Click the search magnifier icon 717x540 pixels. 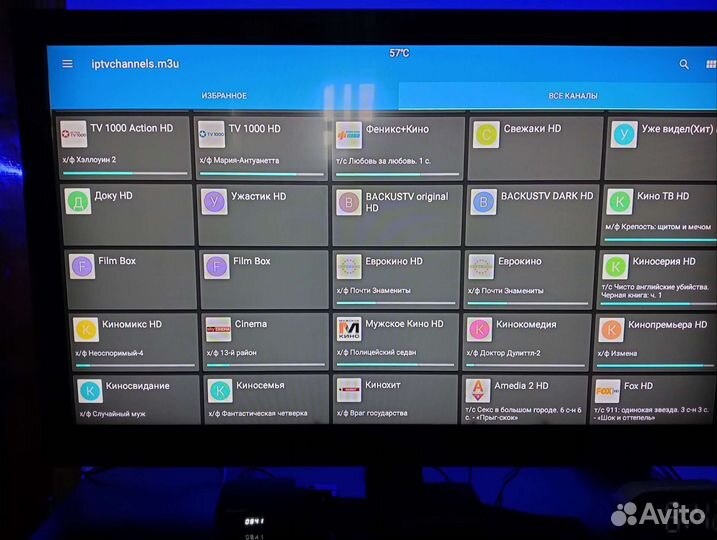(x=684, y=64)
